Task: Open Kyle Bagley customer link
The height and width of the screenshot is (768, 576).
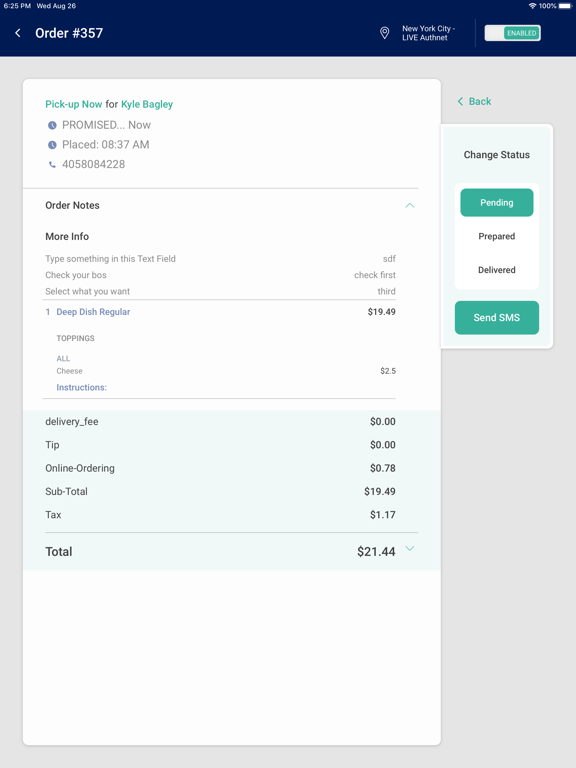Action: [x=147, y=104]
